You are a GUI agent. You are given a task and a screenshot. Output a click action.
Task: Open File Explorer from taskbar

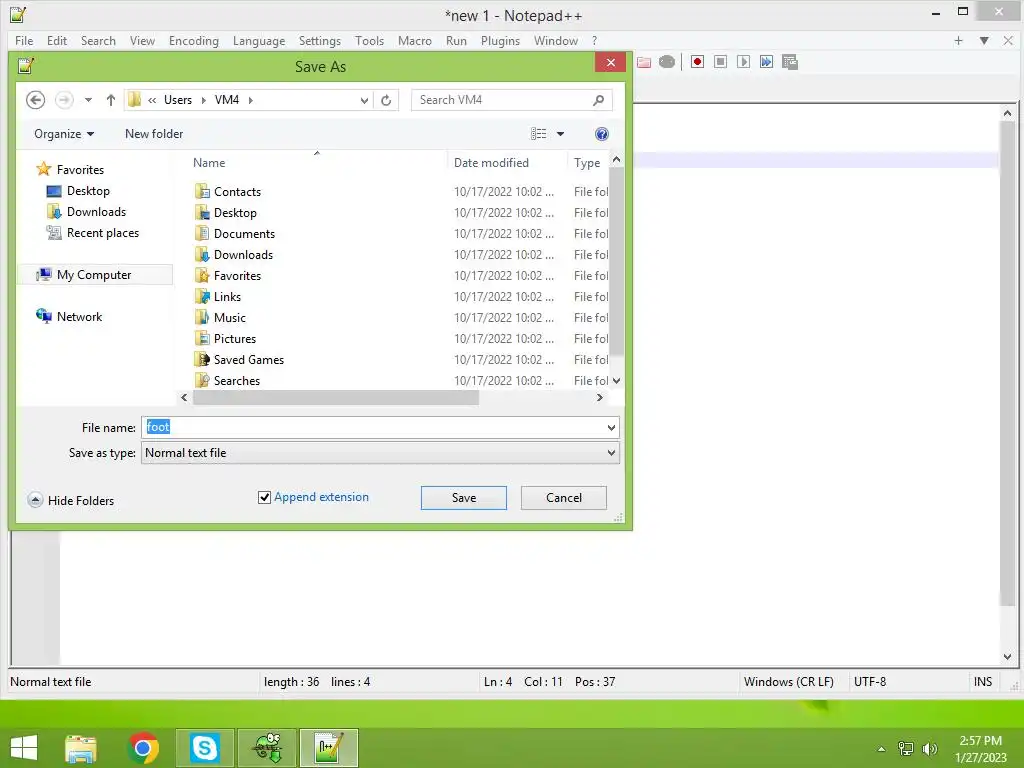[81, 748]
